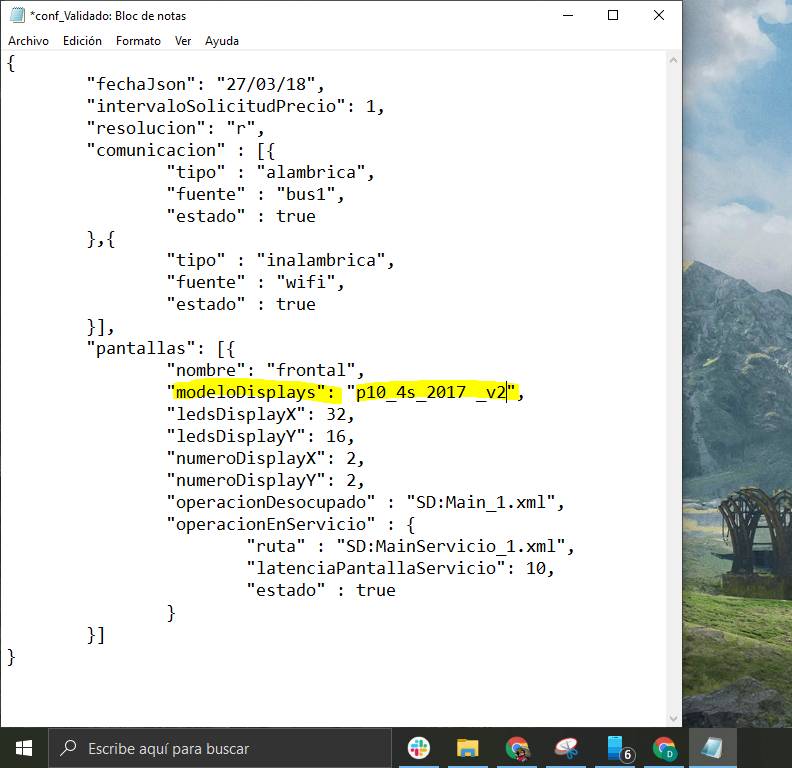Minimize the Notepad window
The height and width of the screenshot is (768, 792).
click(568, 16)
